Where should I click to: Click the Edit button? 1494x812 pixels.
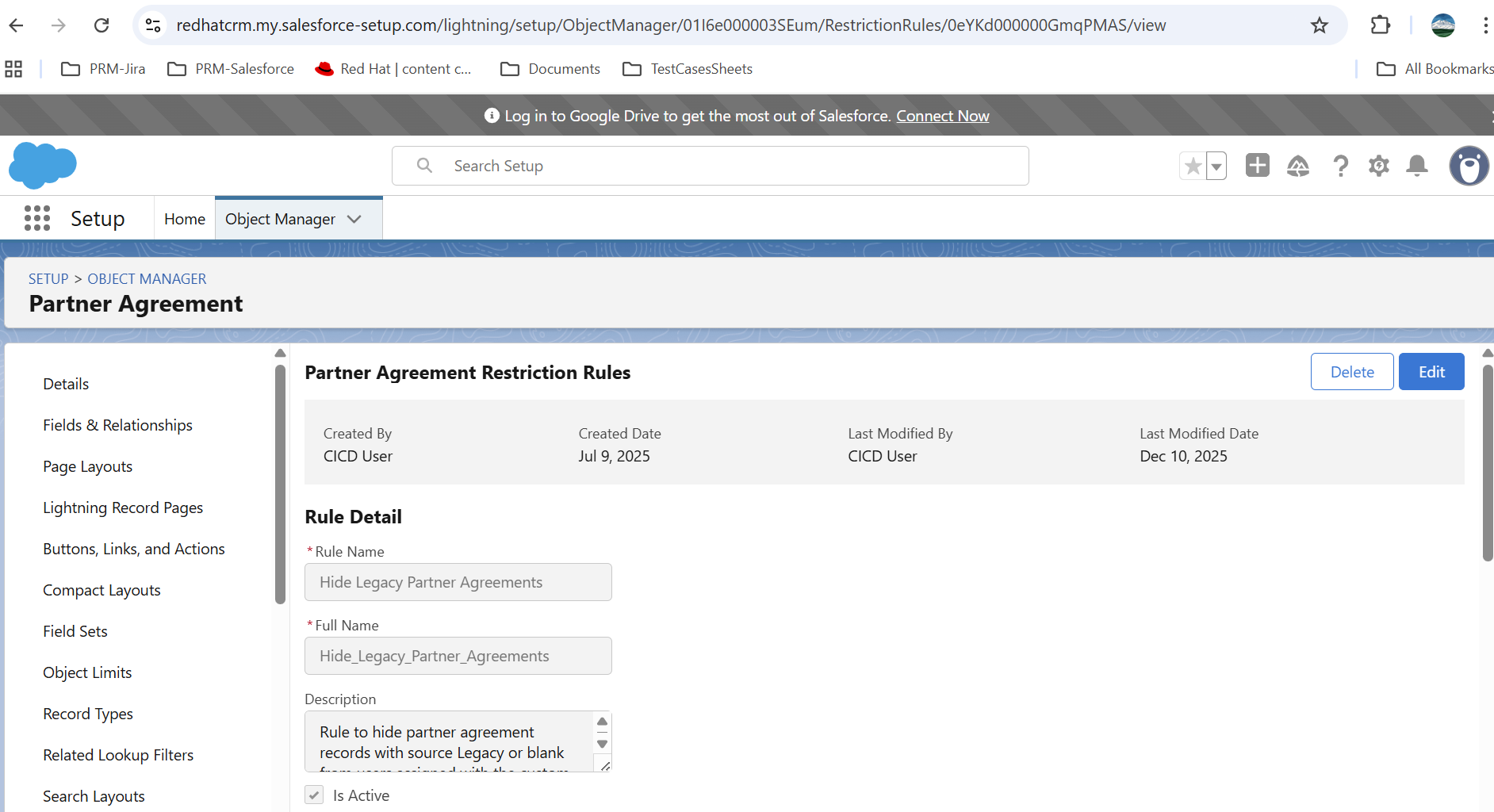coord(1431,372)
